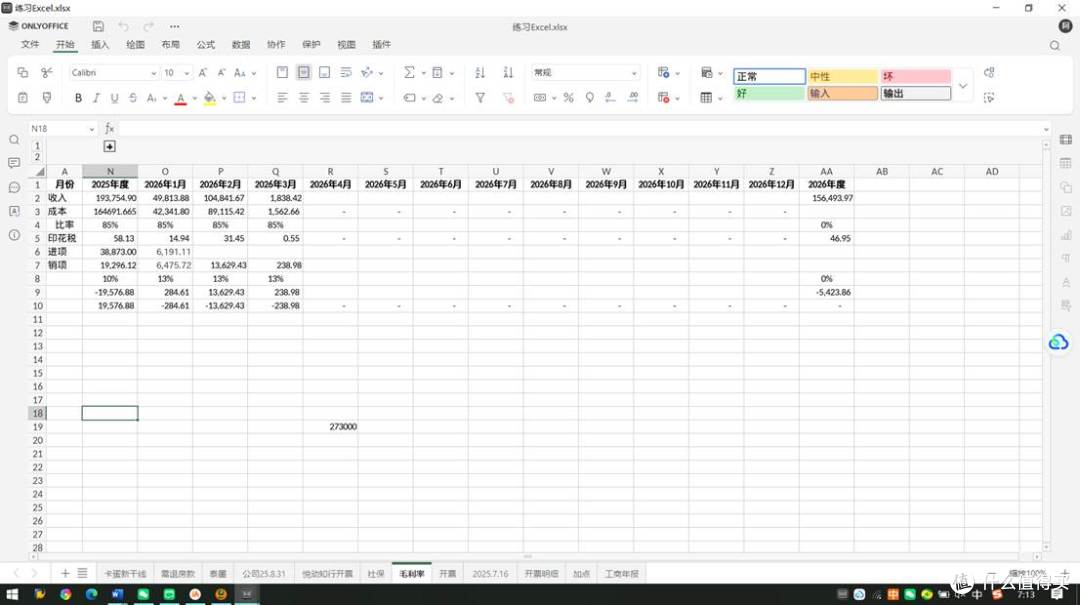Click the save icon in title bar

click(x=98, y=26)
